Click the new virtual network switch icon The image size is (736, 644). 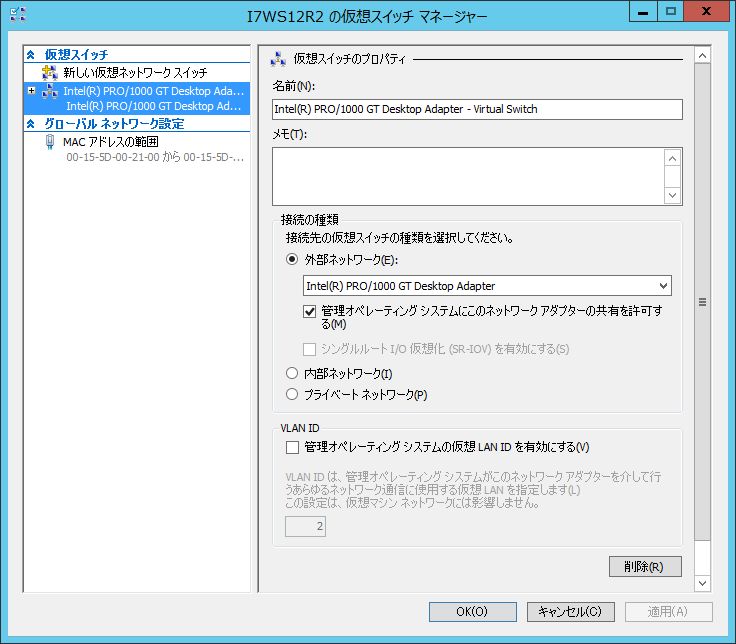(x=50, y=73)
